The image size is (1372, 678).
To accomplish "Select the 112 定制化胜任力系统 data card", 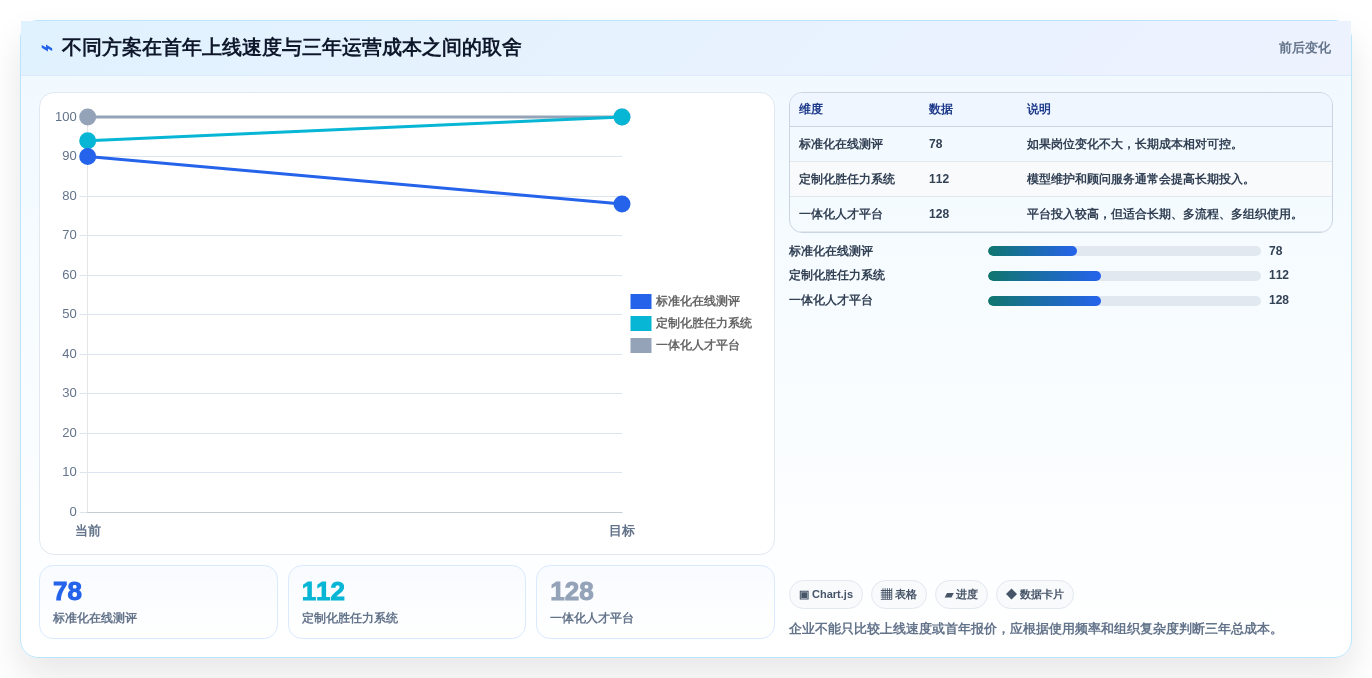I will pos(407,602).
